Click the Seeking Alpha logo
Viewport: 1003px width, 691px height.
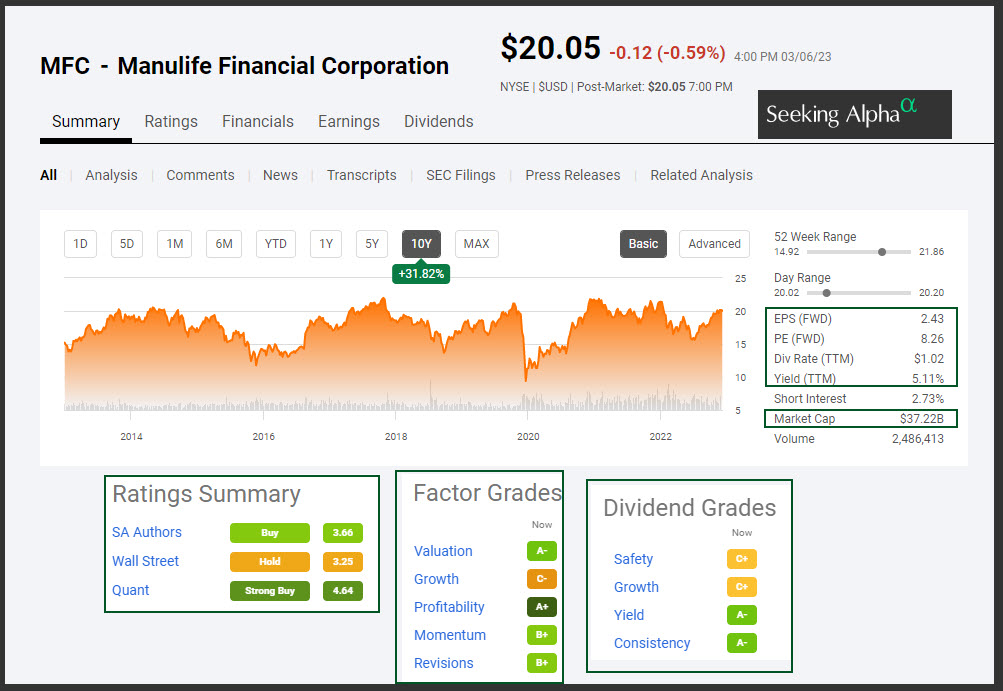point(854,114)
